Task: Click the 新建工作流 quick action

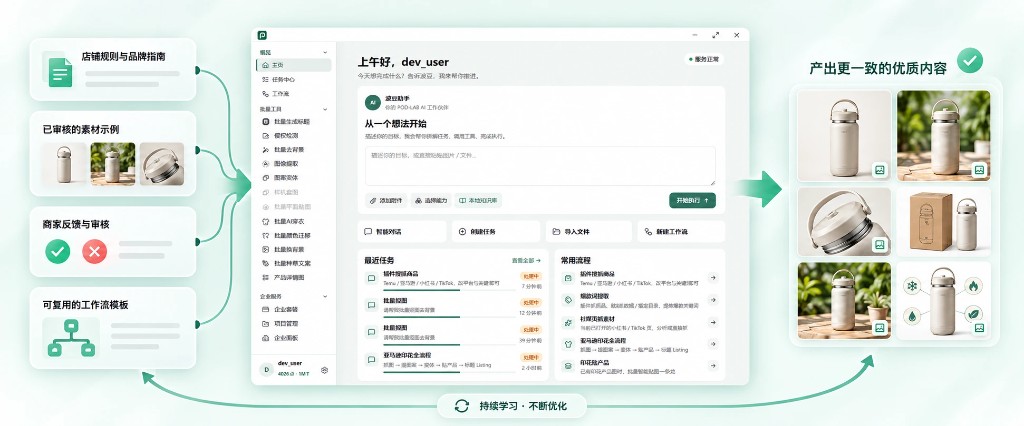Action: pyautogui.click(x=681, y=231)
